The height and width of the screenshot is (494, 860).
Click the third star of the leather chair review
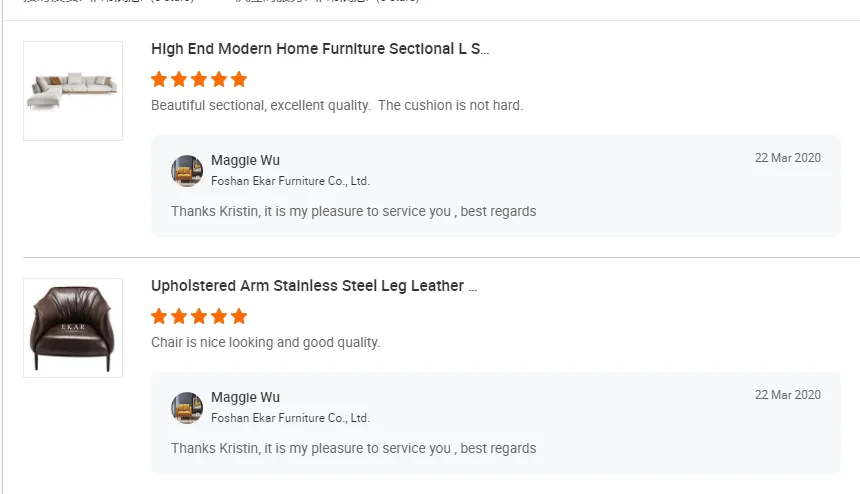[198, 316]
